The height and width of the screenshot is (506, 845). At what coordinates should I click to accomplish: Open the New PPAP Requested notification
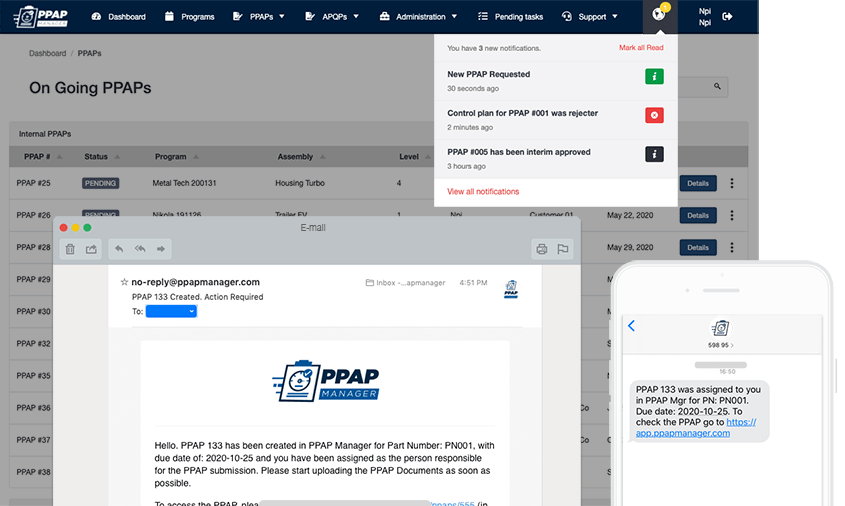point(556,81)
